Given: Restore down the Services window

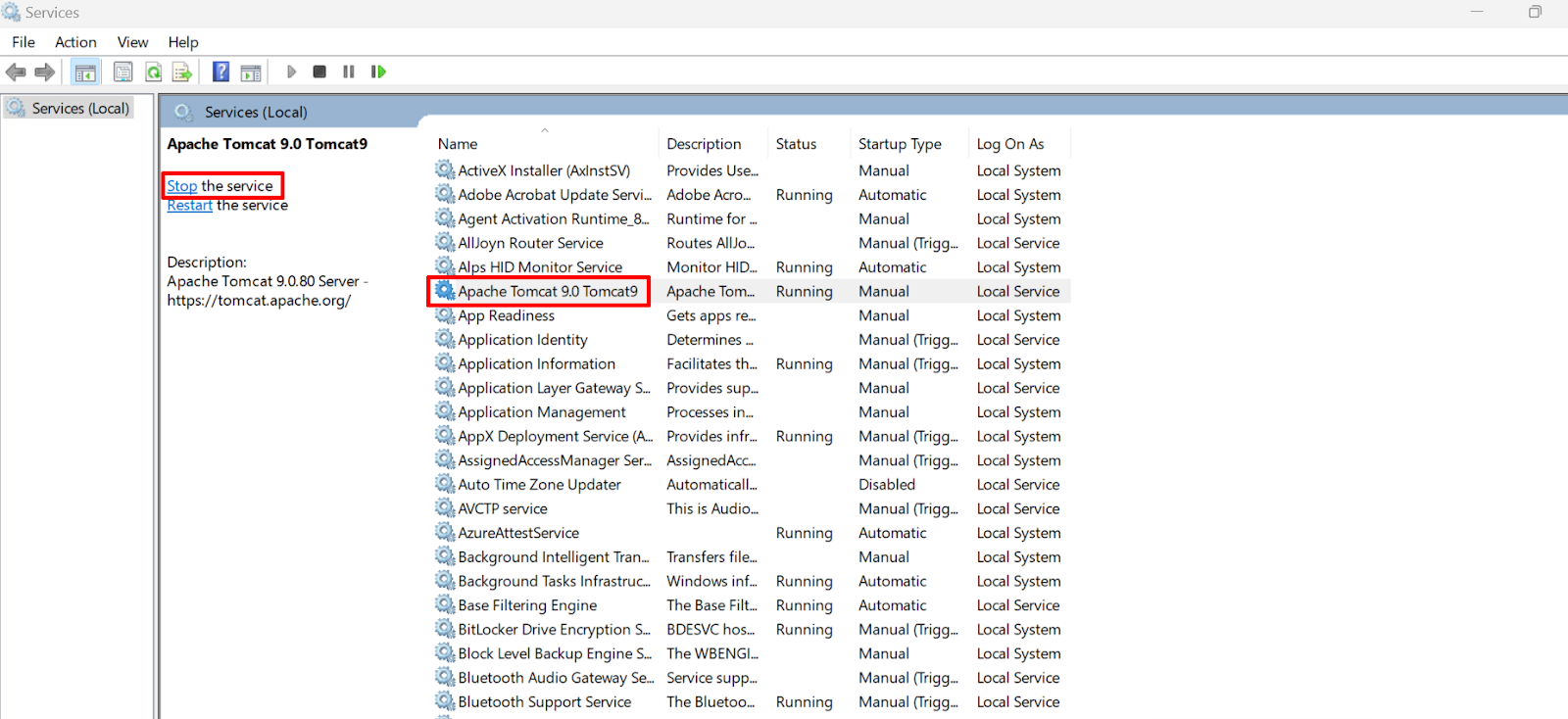Looking at the screenshot, I should [x=1535, y=12].
